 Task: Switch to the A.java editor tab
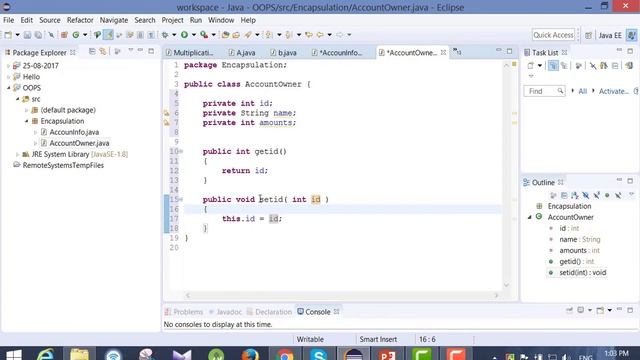pyautogui.click(x=242, y=53)
